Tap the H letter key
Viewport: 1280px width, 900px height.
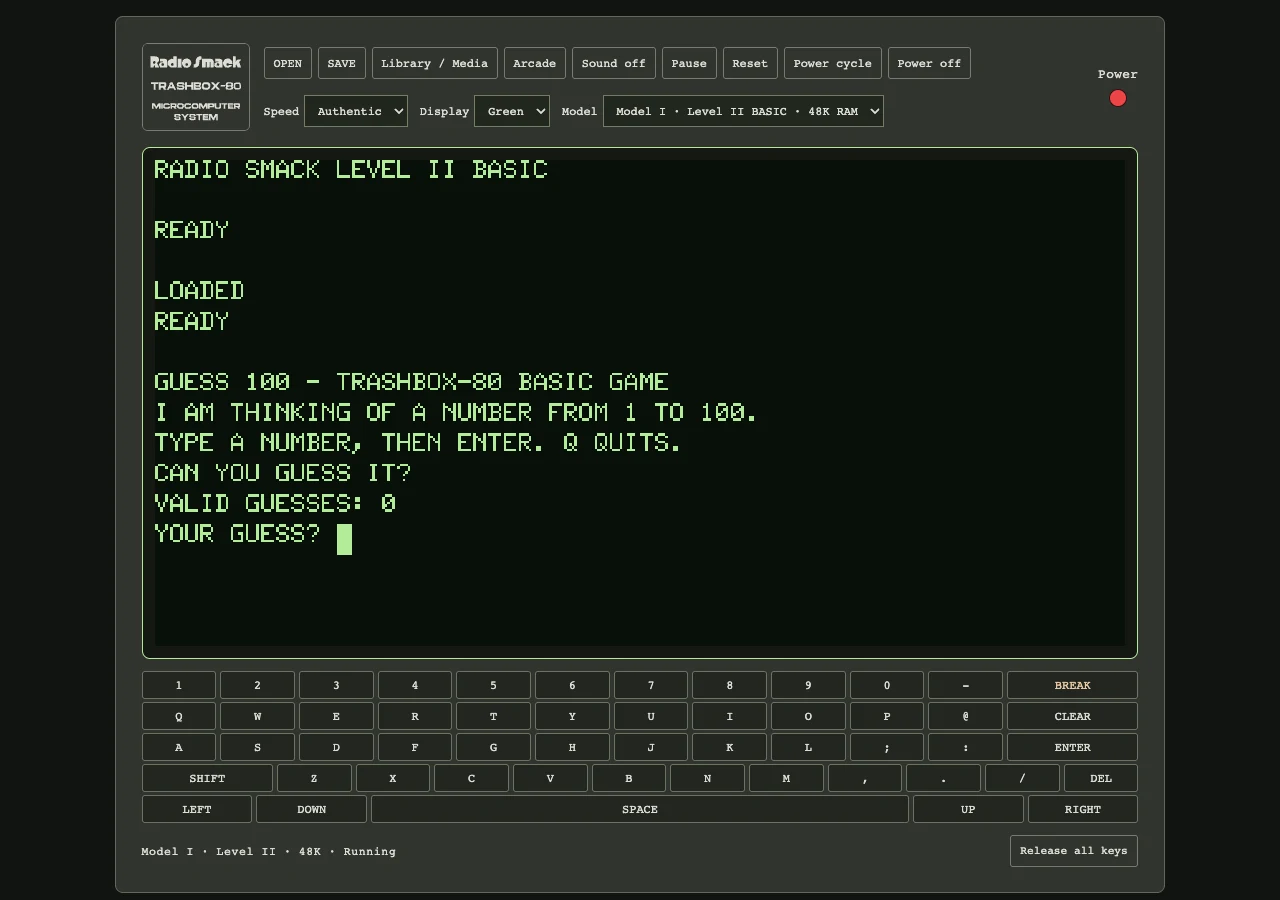tap(572, 747)
